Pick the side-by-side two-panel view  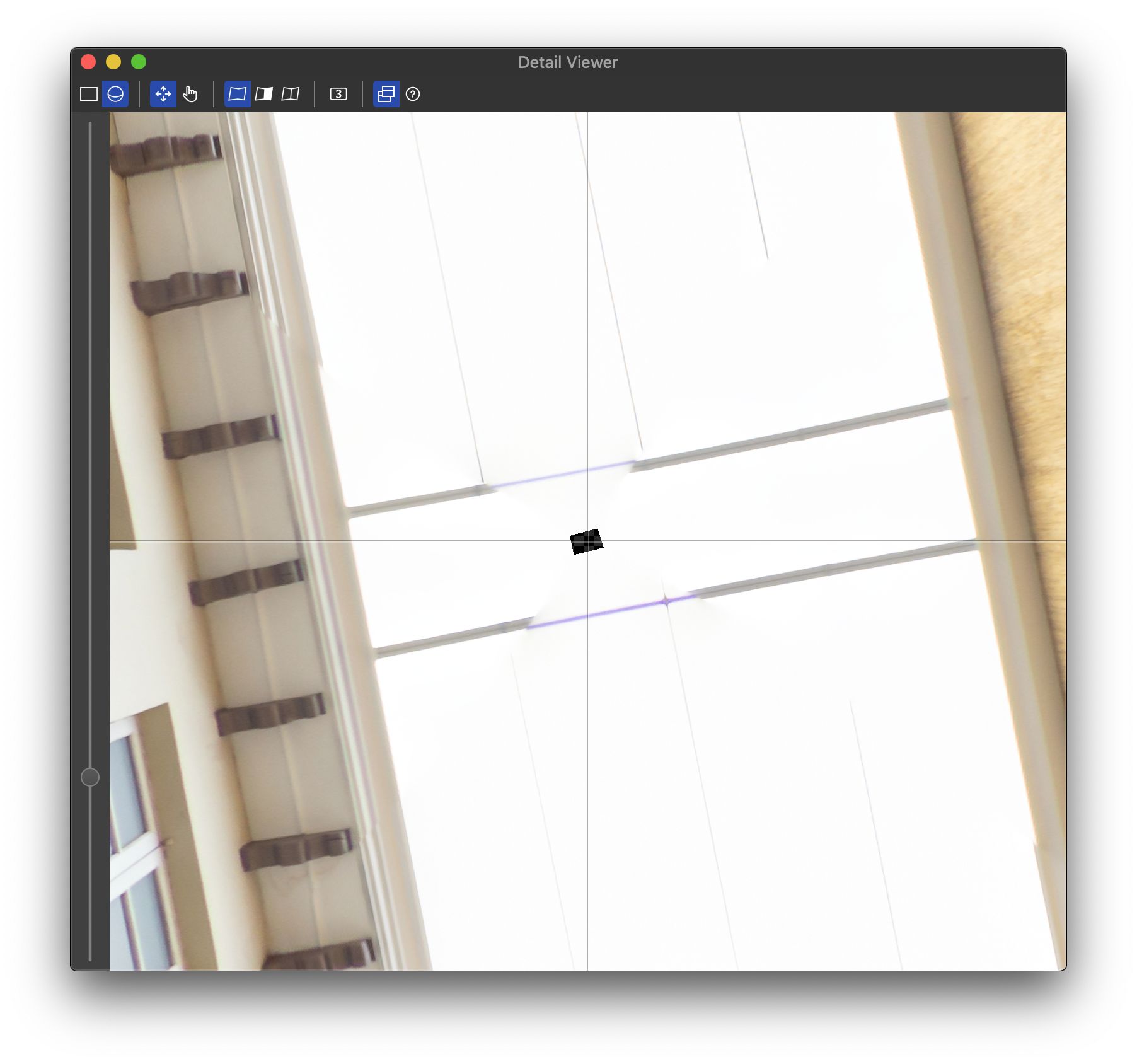tap(291, 94)
